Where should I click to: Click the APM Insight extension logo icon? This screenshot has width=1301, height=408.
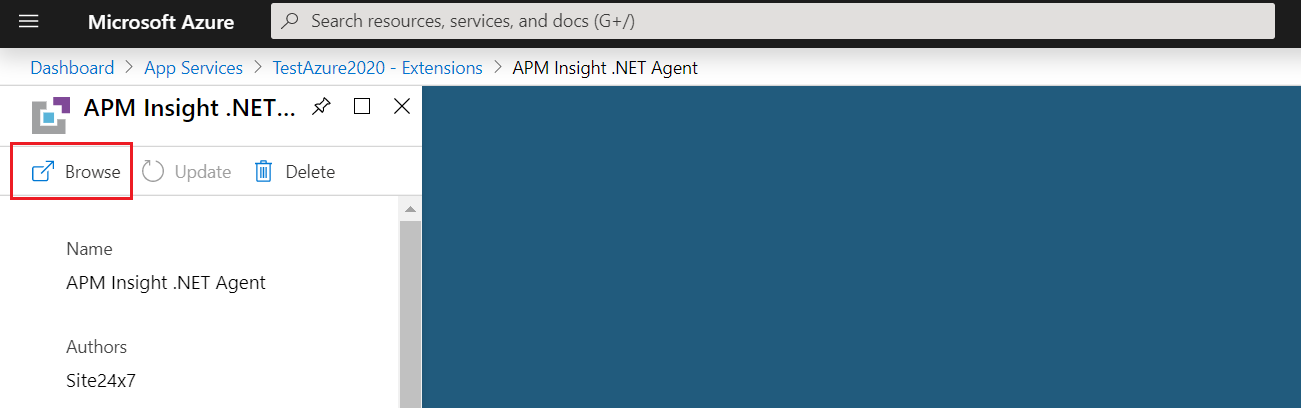(51, 114)
